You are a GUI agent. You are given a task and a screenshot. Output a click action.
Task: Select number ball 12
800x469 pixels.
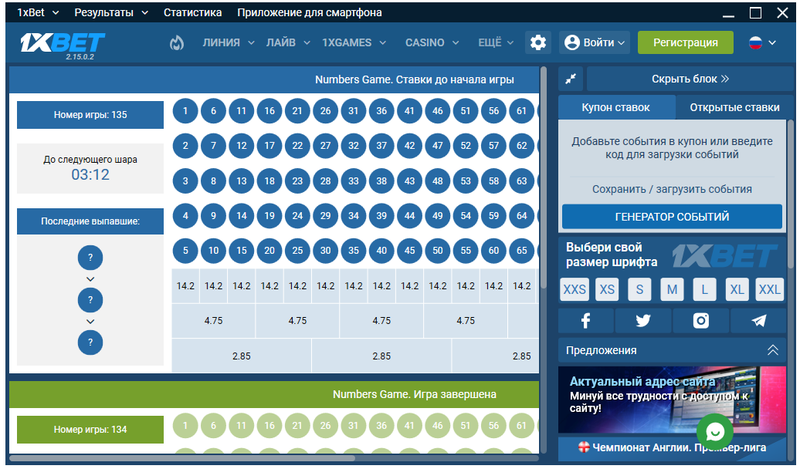click(x=241, y=145)
